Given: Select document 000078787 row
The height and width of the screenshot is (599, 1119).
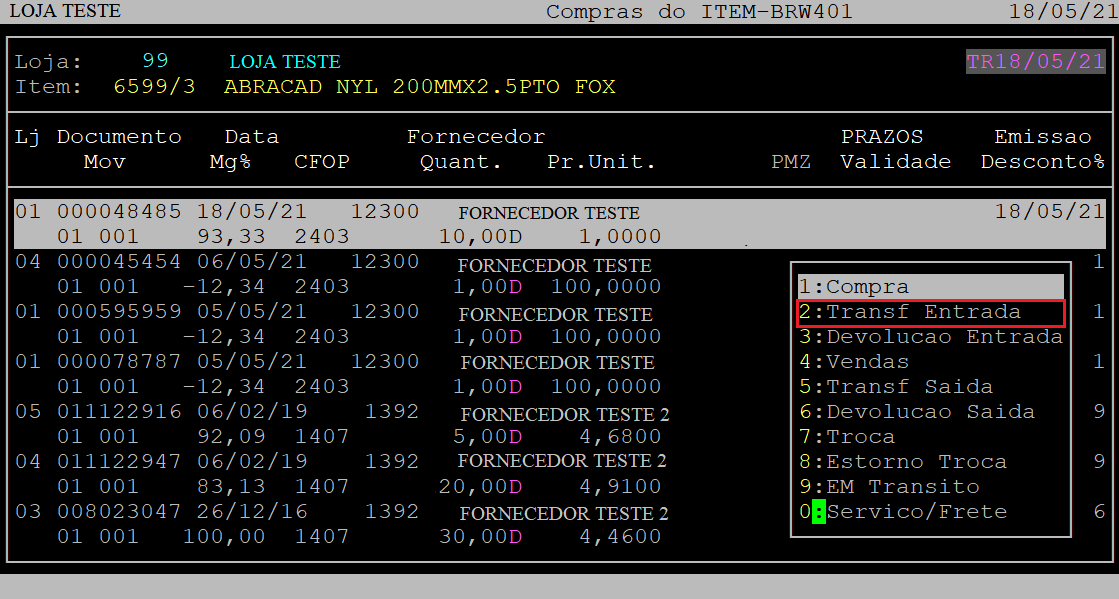Looking at the screenshot, I should [x=119, y=362].
